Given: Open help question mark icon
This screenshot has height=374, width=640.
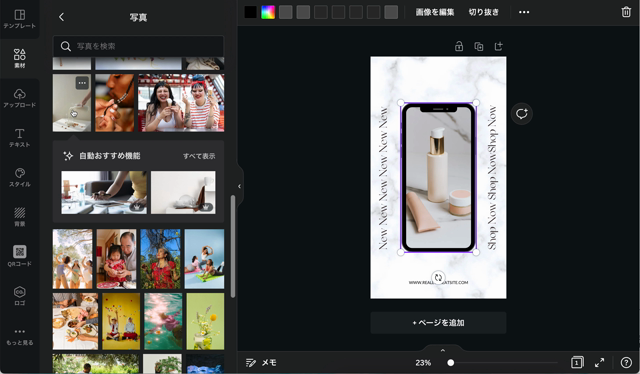Looking at the screenshot, I should click(x=626, y=363).
